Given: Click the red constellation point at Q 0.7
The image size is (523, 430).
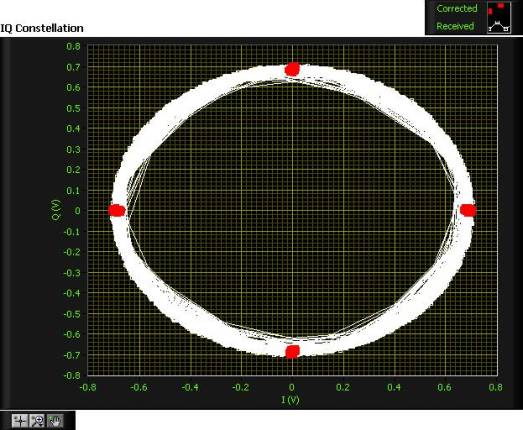Looking at the screenshot, I should [x=293, y=69].
